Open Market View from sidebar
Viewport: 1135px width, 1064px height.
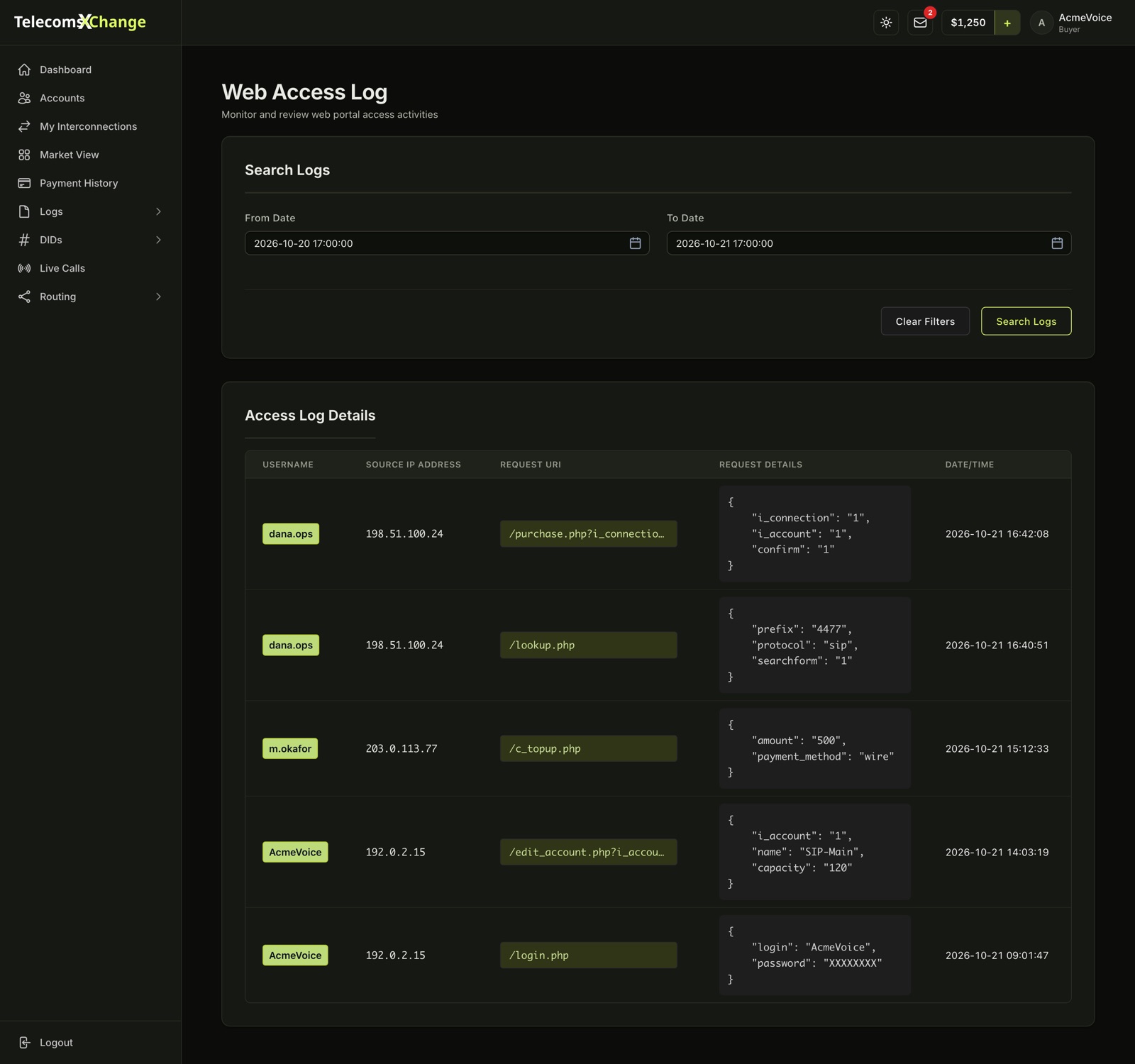pyautogui.click(x=90, y=155)
